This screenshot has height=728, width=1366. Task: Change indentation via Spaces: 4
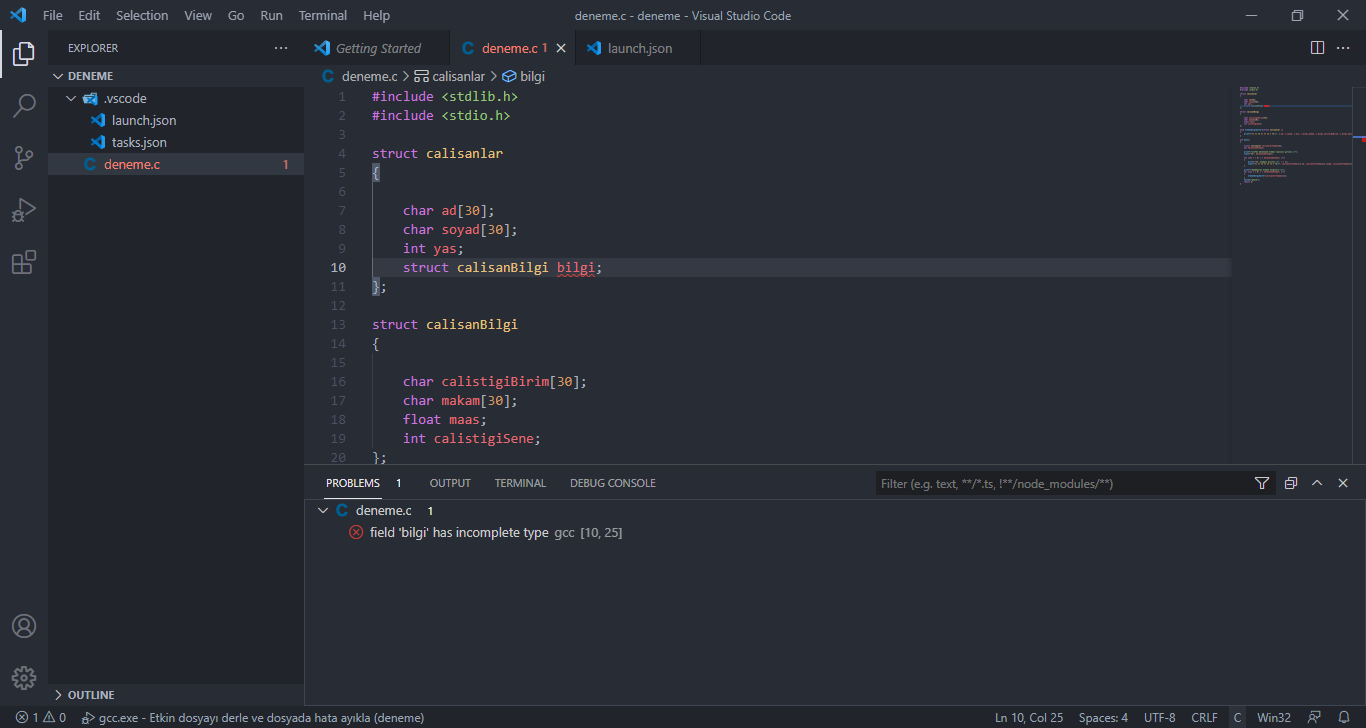click(x=1103, y=718)
